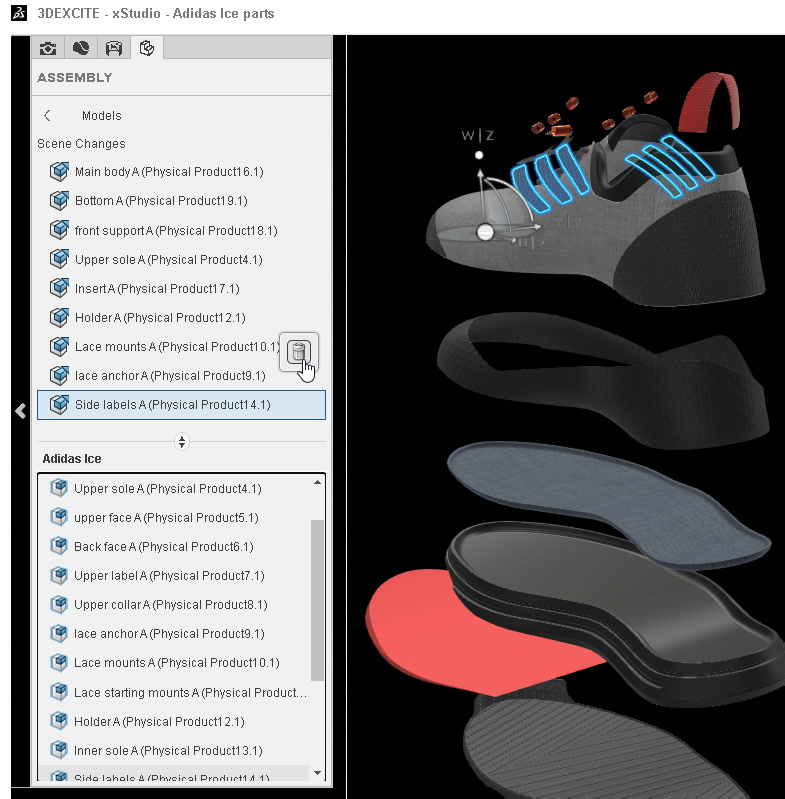Click the Adidas Ice list scrollbar thumb
785x799 pixels.
click(317, 600)
